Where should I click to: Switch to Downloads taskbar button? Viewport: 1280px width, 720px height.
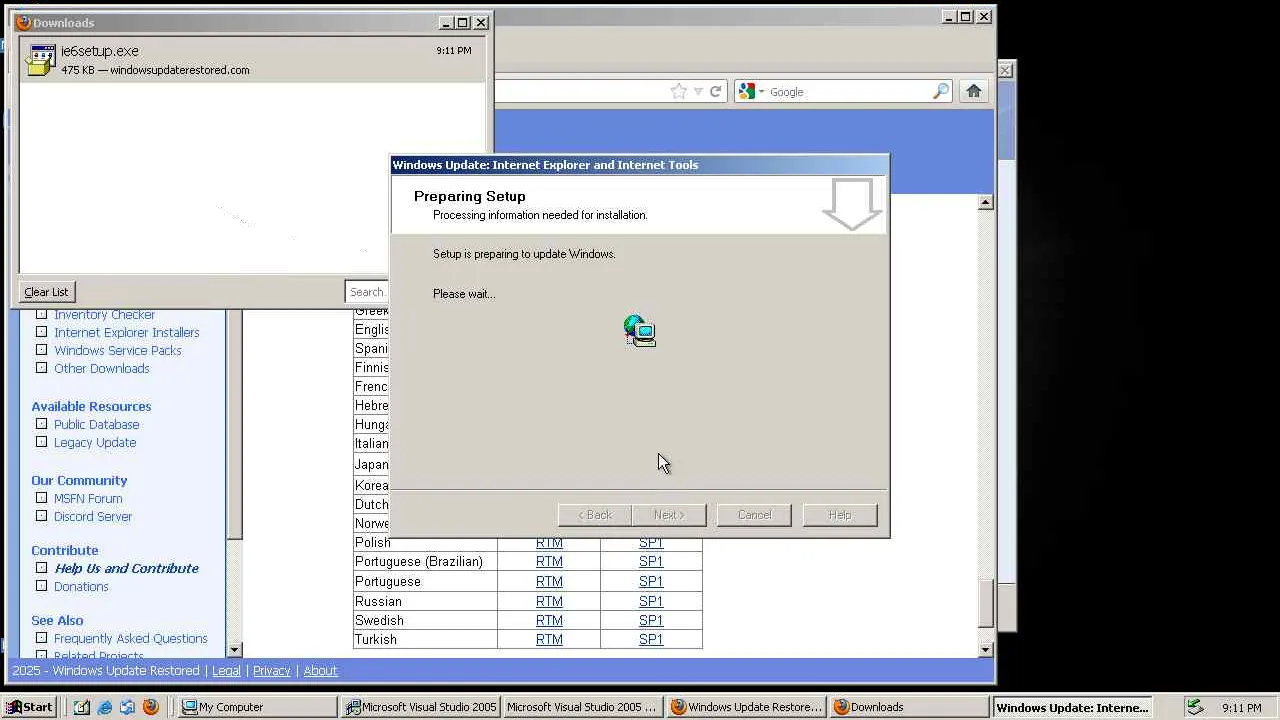click(910, 707)
